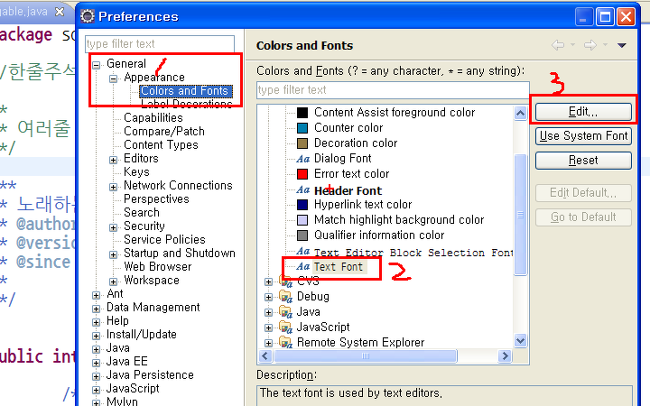The image size is (650, 406).
Task: Select Capabilities in the preferences tree
Action: 153,118
